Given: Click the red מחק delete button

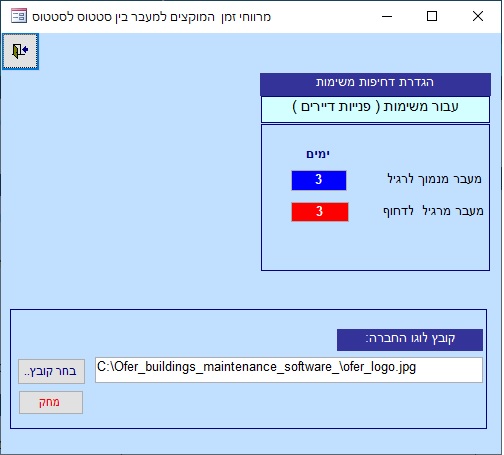Looking at the screenshot, I should (51, 402).
